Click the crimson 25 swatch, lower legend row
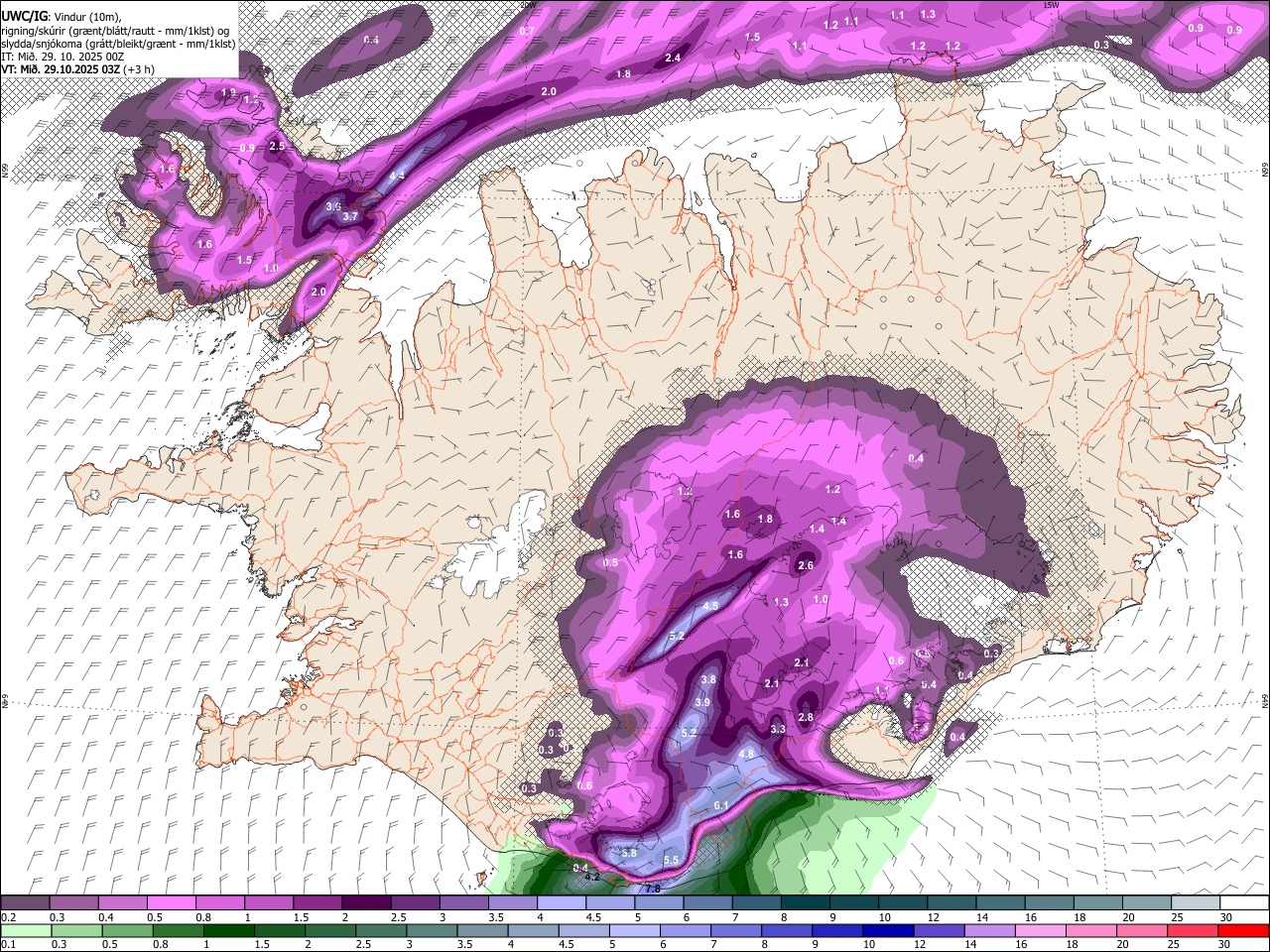The height and width of the screenshot is (952, 1270). pos(1195,929)
